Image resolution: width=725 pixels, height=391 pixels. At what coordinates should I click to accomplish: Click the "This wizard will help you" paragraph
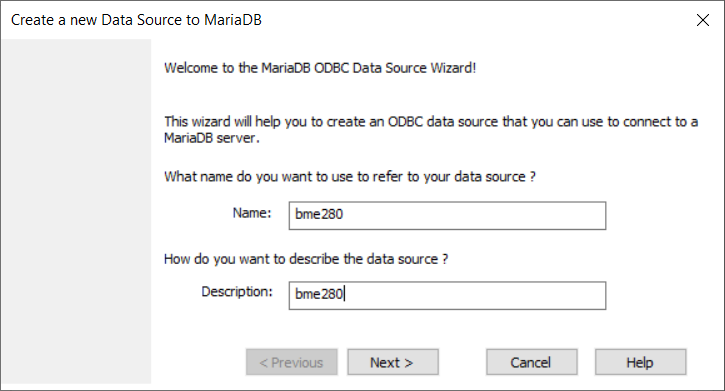(x=431, y=129)
